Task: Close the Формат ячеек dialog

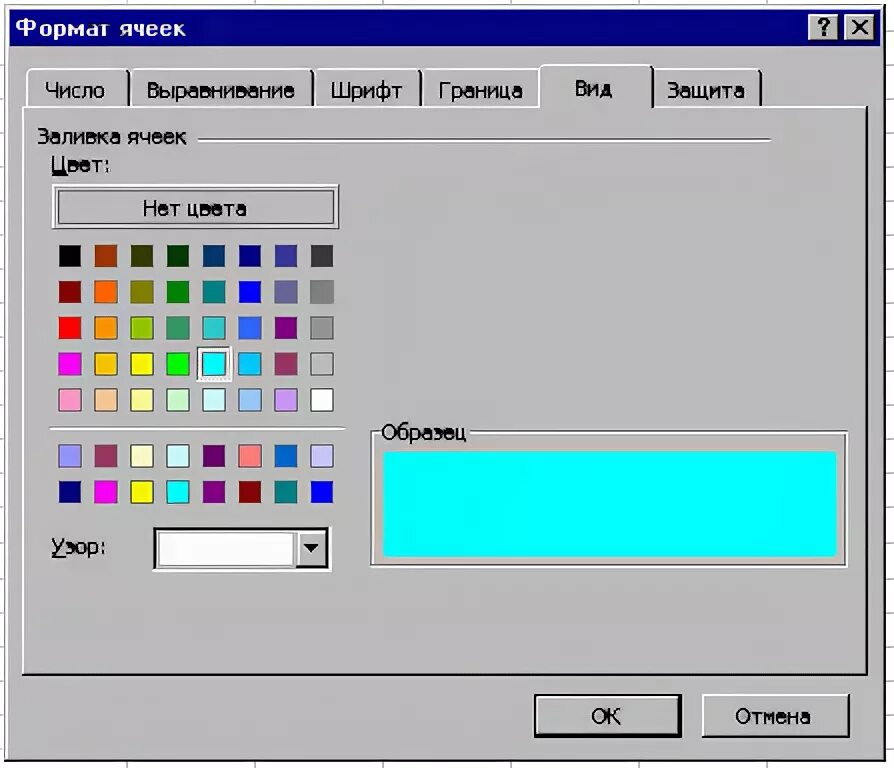Action: click(859, 27)
